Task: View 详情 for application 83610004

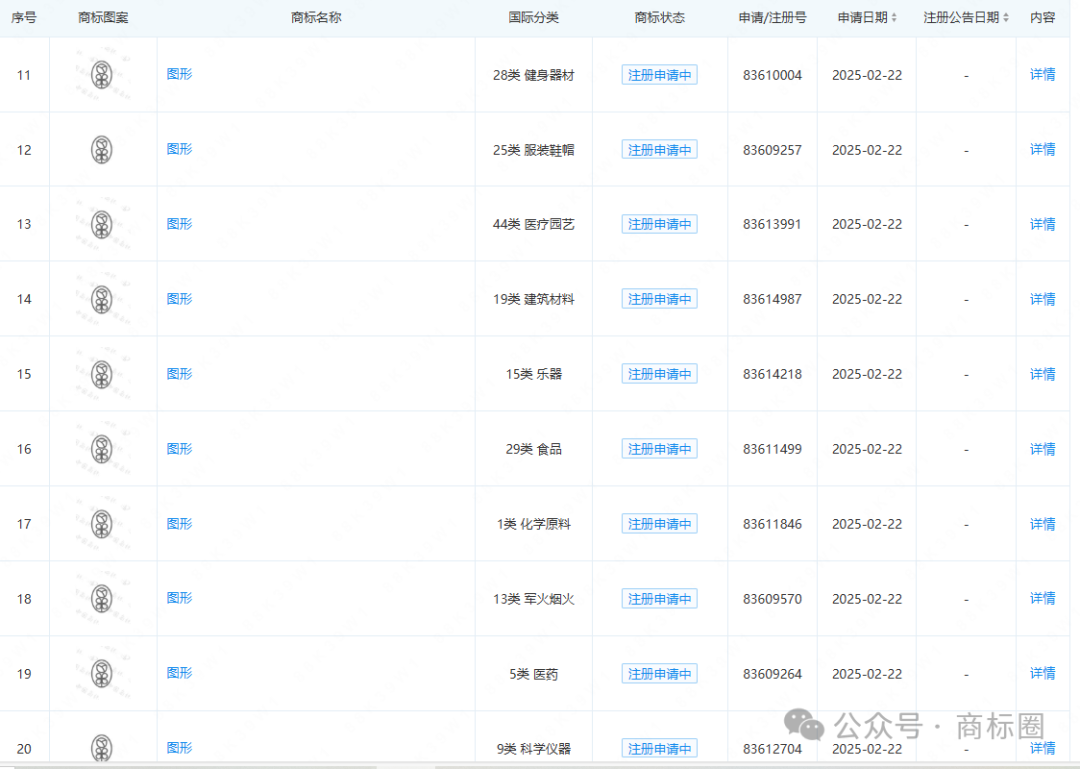Action: [1042, 74]
